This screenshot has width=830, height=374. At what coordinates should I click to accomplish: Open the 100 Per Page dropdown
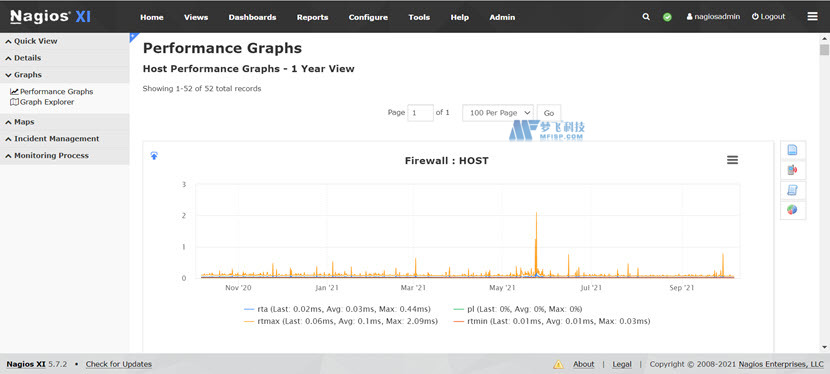tap(498, 113)
